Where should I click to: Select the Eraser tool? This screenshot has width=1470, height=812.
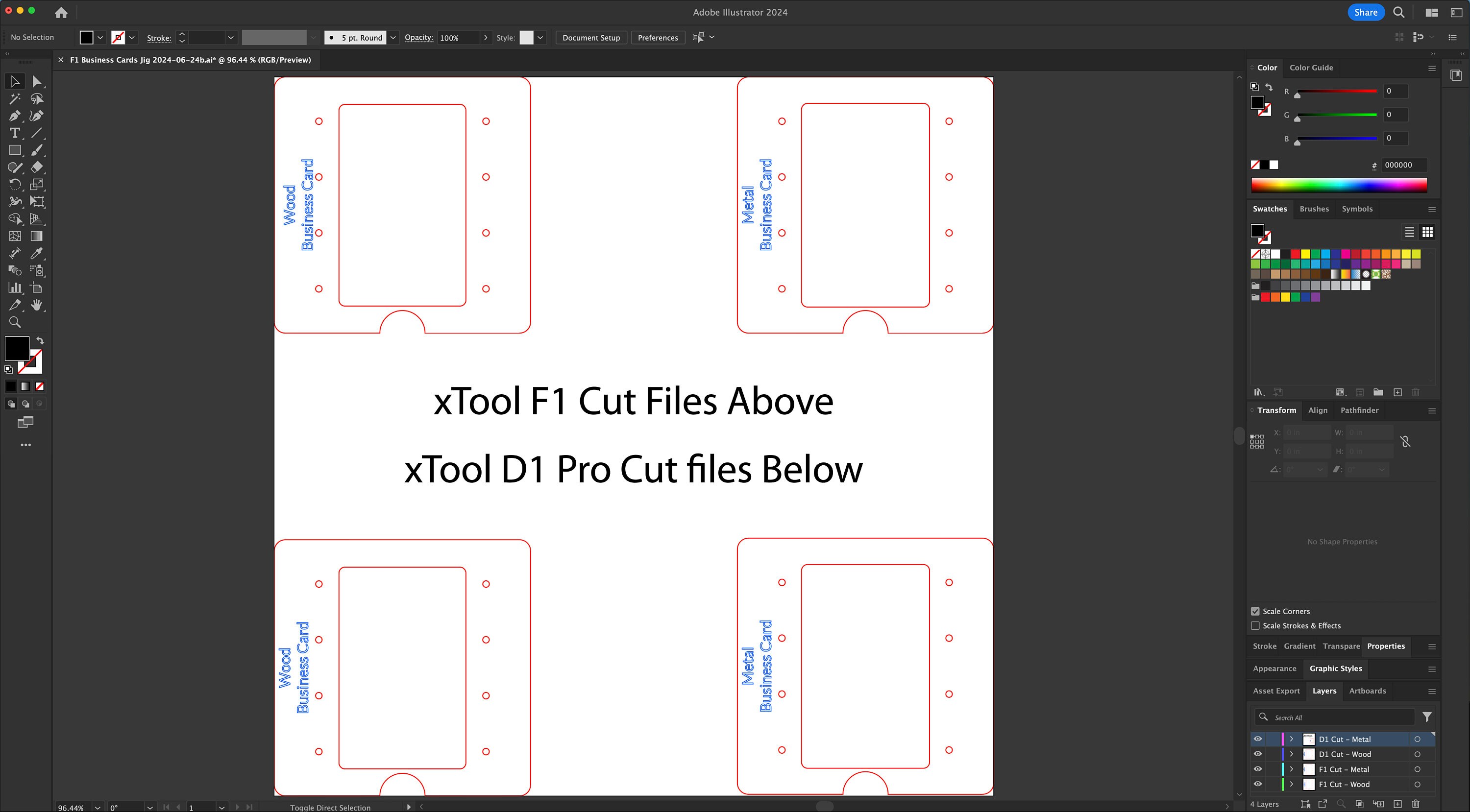(x=37, y=167)
